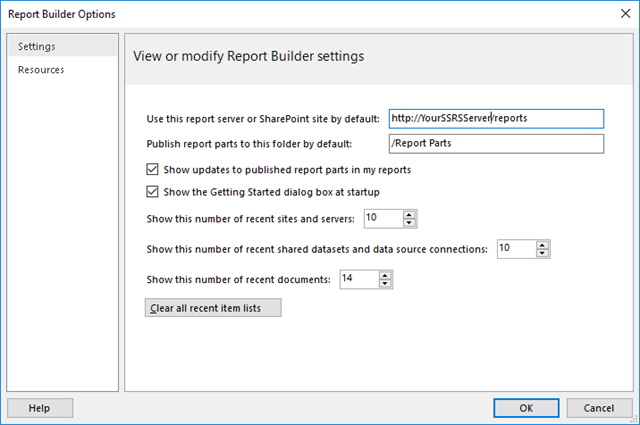Viewport: 640px width, 425px height.
Task: Increase number of recent sites and servers
Action: click(409, 215)
